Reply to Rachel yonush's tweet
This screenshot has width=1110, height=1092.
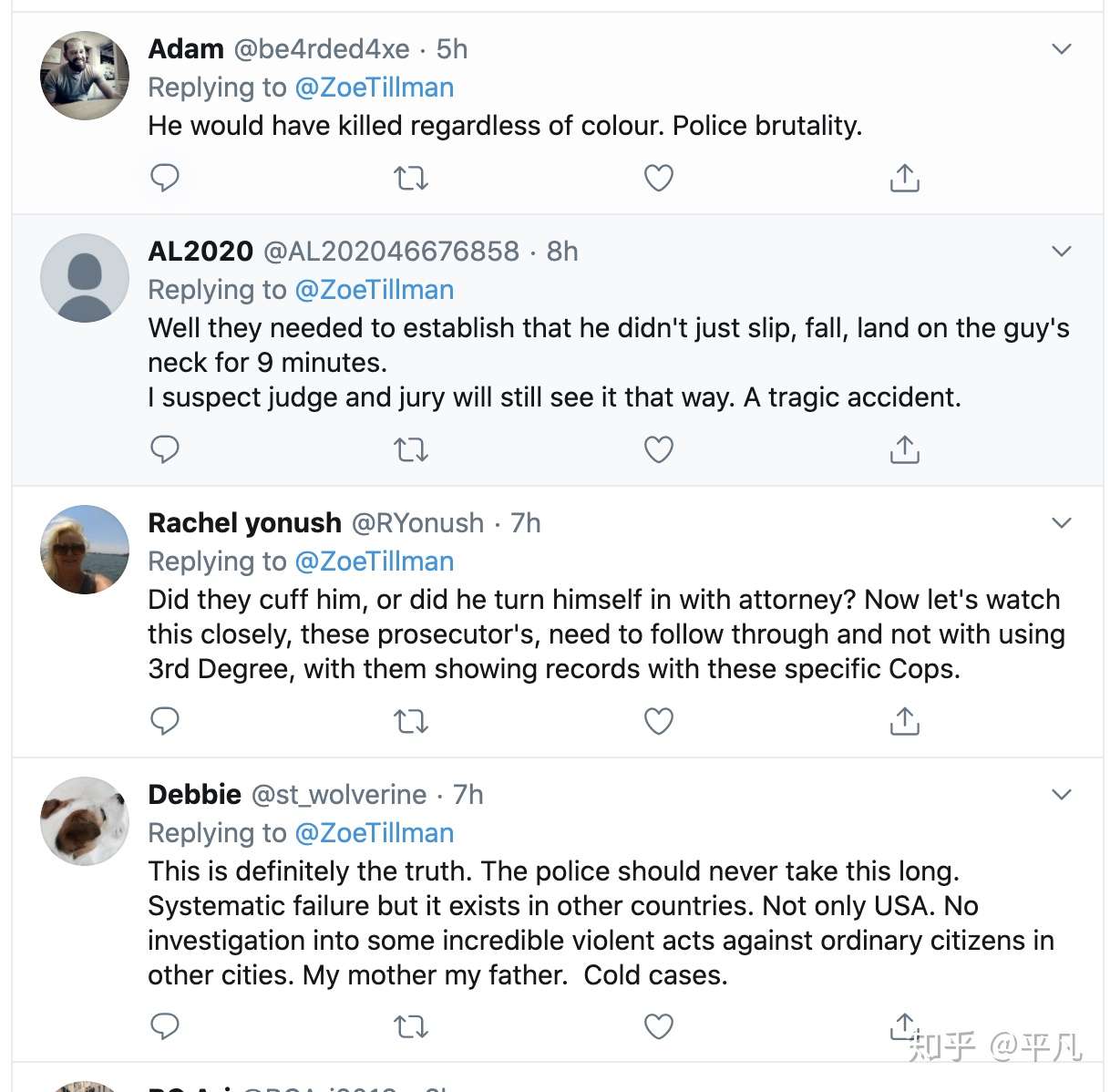click(x=164, y=720)
